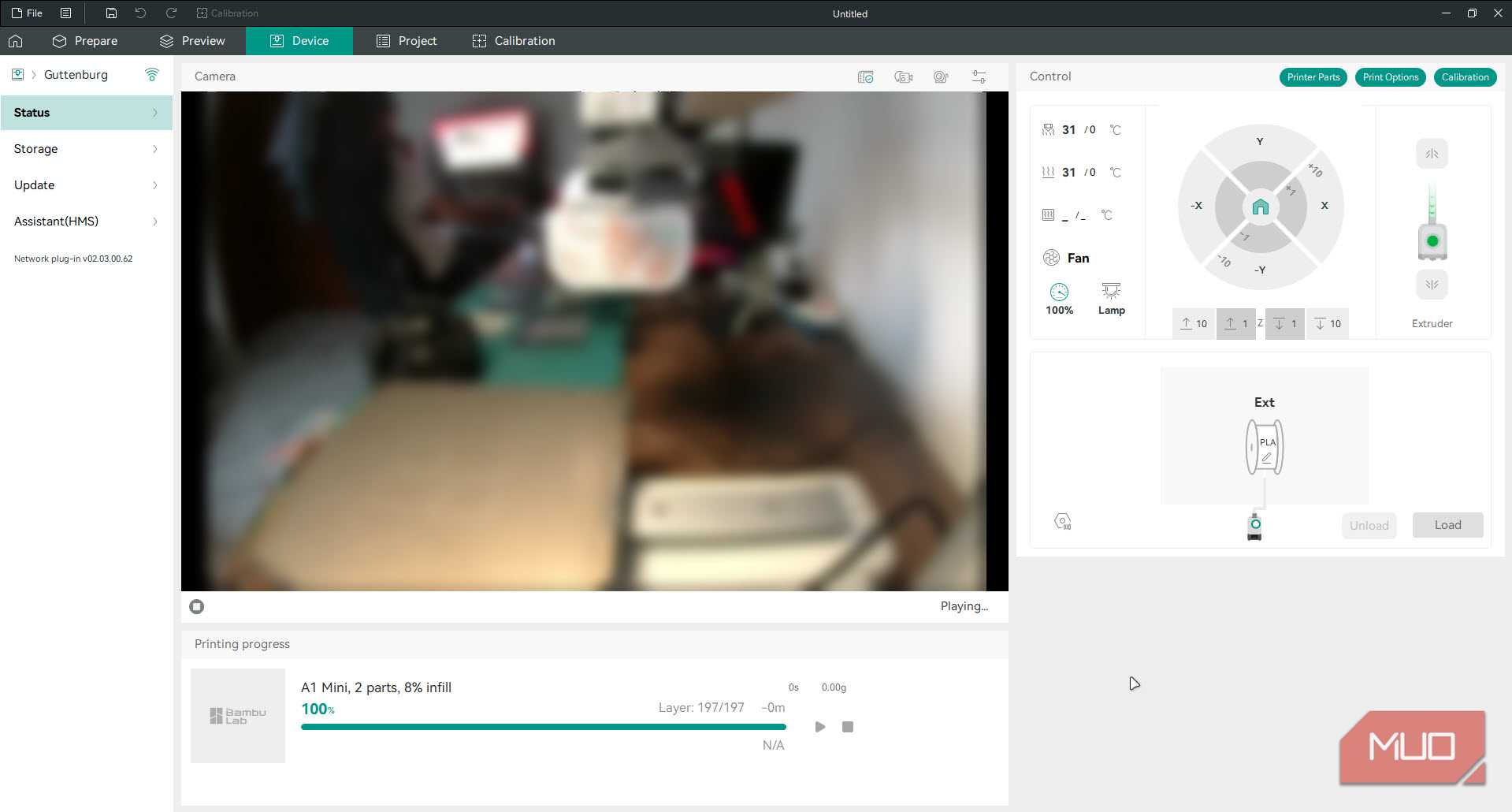Open the SD card files icon above camera
This screenshot has height=812, width=1512.
866,76
